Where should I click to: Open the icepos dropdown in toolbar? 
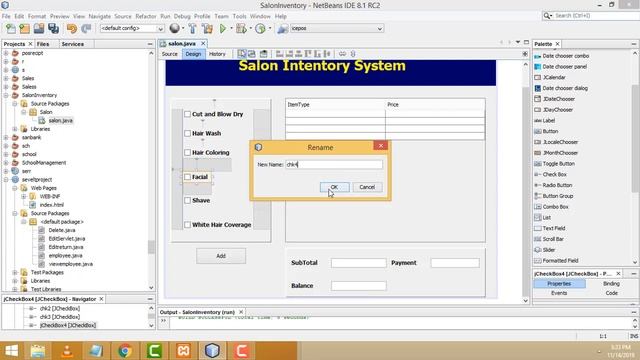point(337,29)
